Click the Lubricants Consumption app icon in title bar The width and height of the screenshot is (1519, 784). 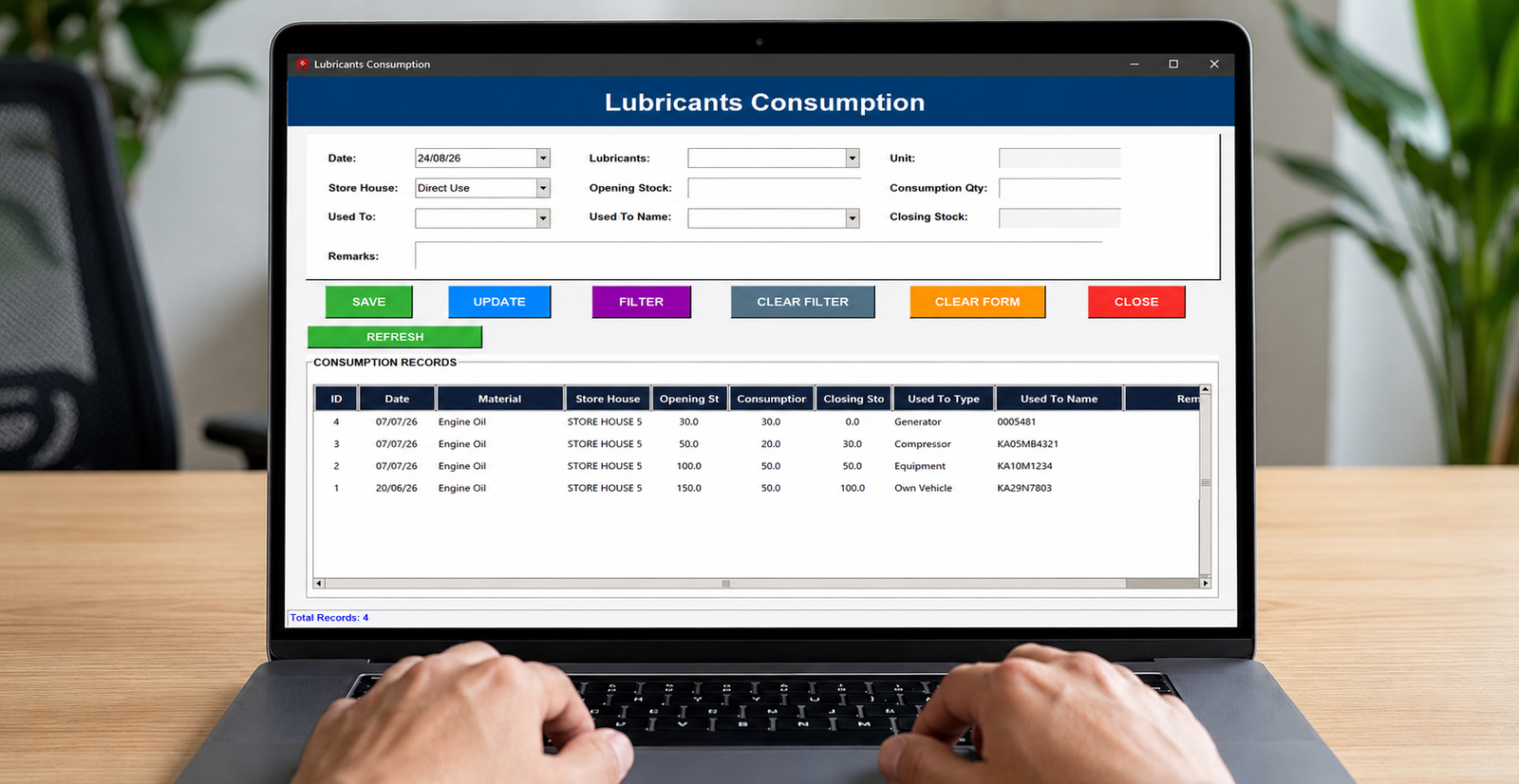pos(303,65)
